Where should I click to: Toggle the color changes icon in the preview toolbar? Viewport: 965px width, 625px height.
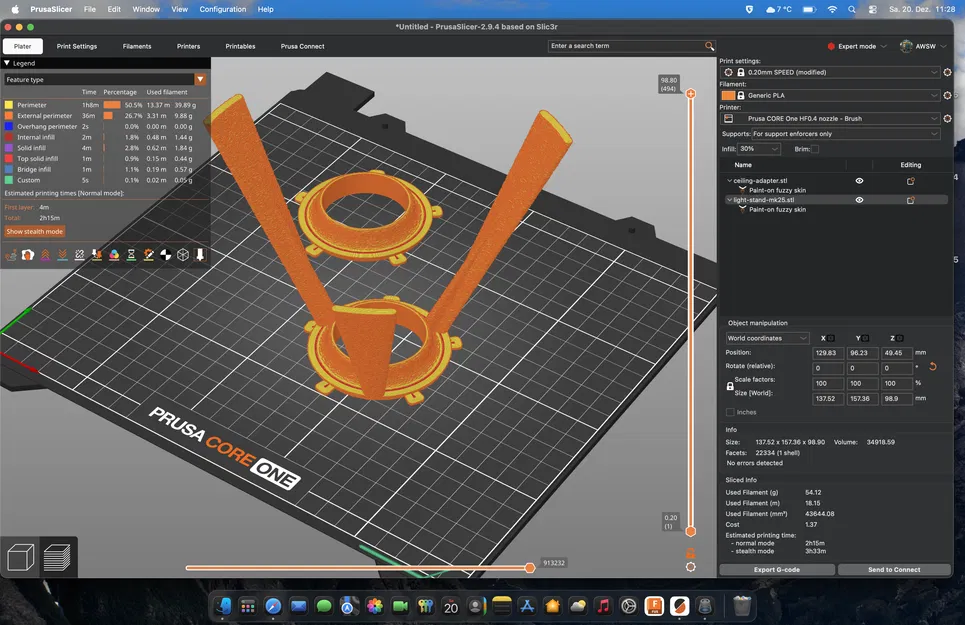pos(114,254)
